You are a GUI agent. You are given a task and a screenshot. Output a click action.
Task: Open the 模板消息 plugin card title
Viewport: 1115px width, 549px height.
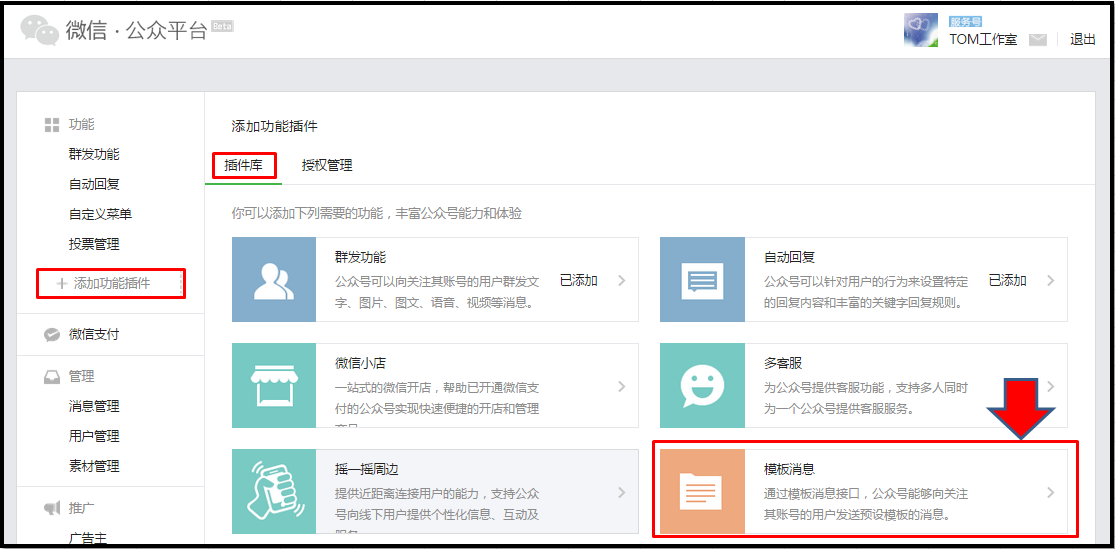coord(789,469)
